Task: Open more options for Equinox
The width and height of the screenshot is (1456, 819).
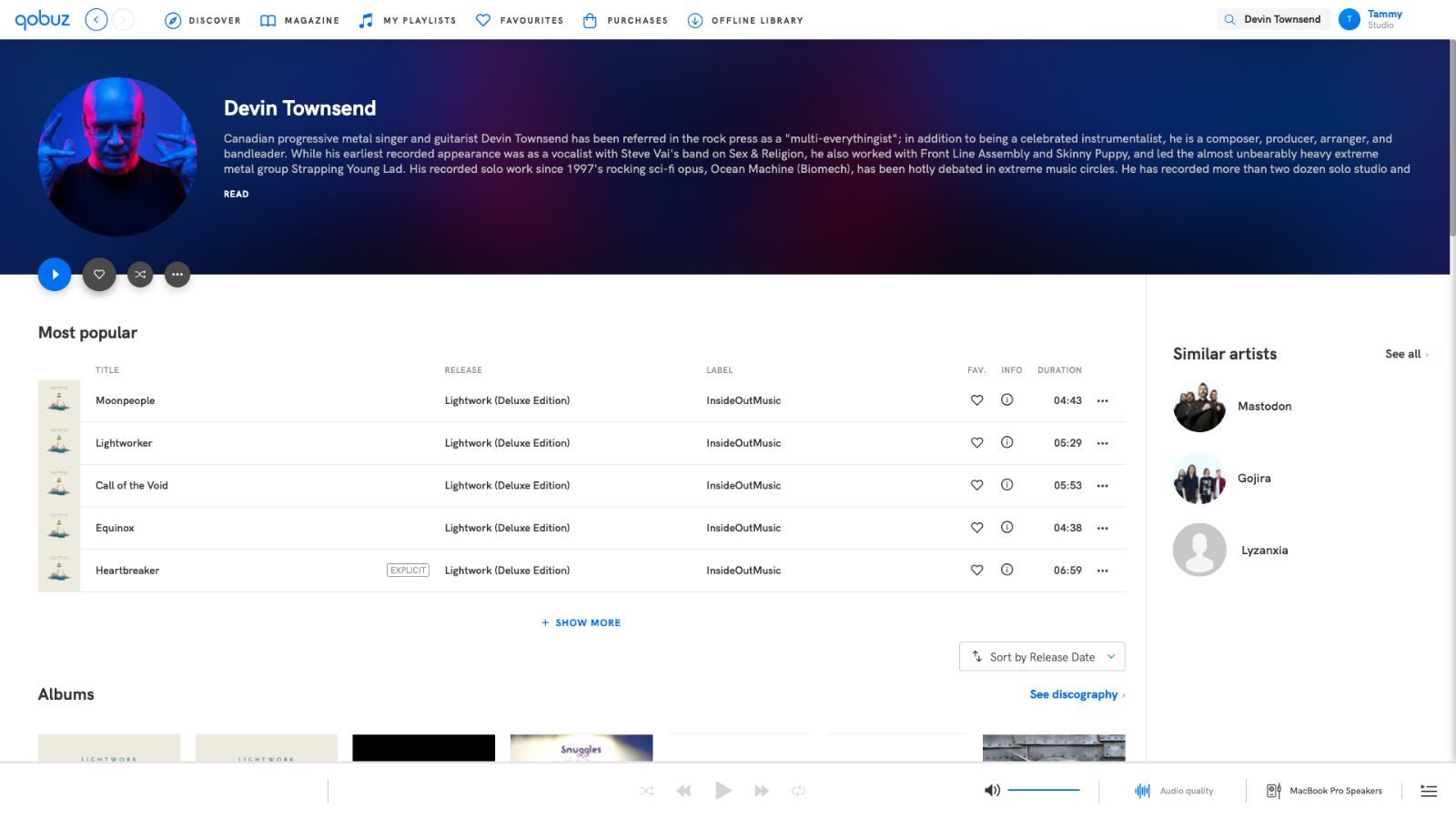Action: pos(1103,528)
